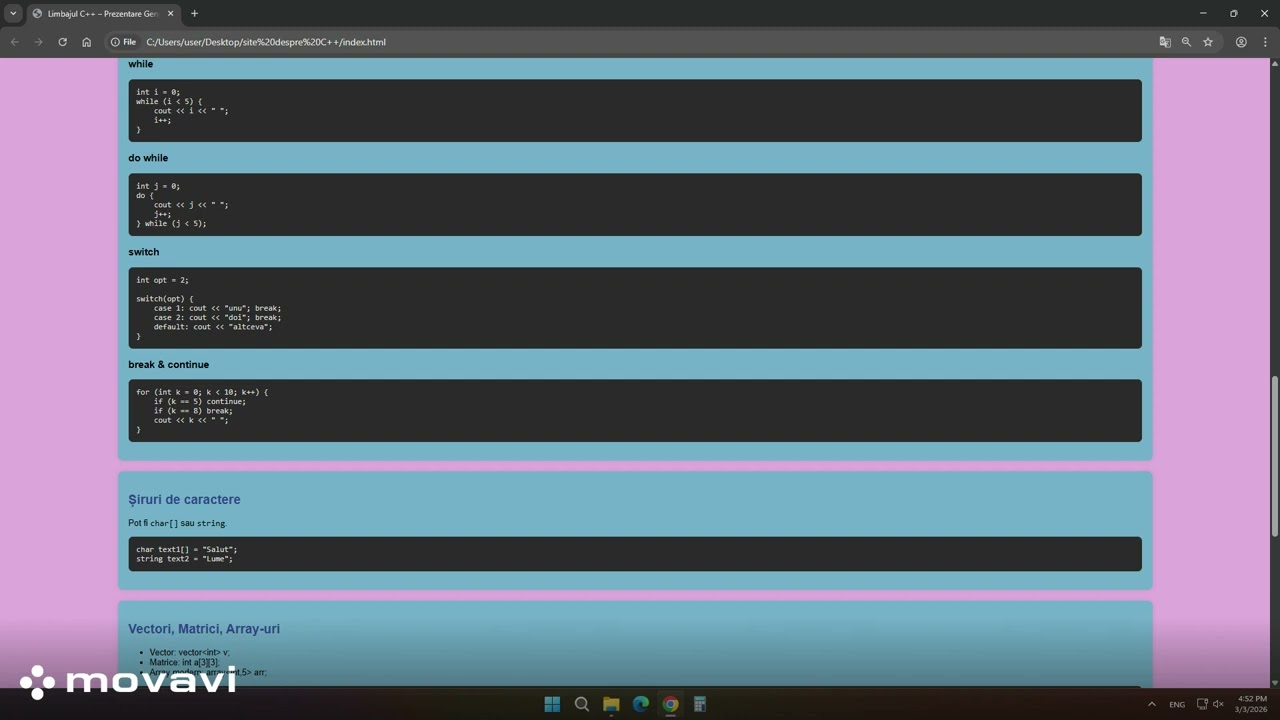Click the 'int i = 0;' code line
The height and width of the screenshot is (720, 1280).
[x=158, y=92]
